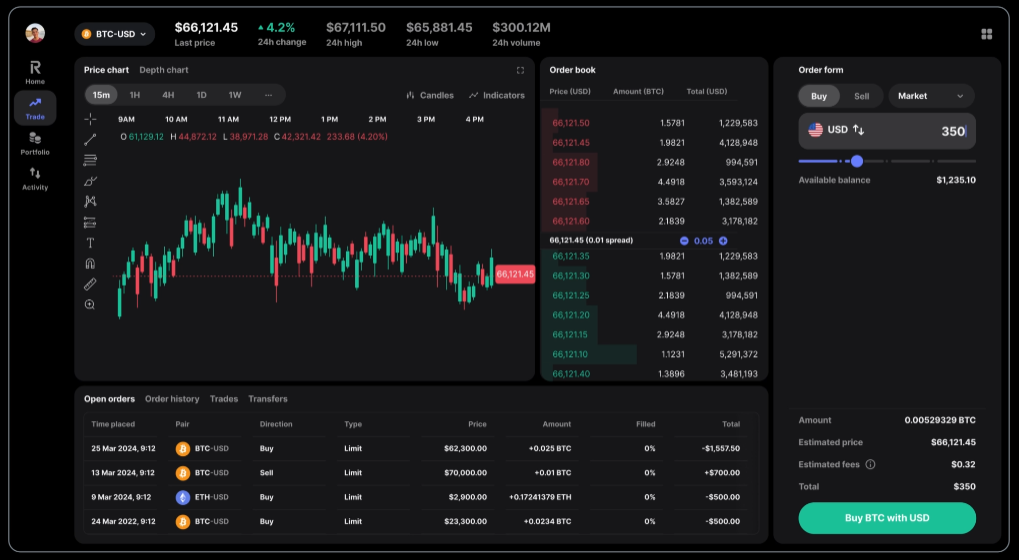The width and height of the screenshot is (1019, 560).
Task: Open the Candles chart style menu
Action: (430, 95)
